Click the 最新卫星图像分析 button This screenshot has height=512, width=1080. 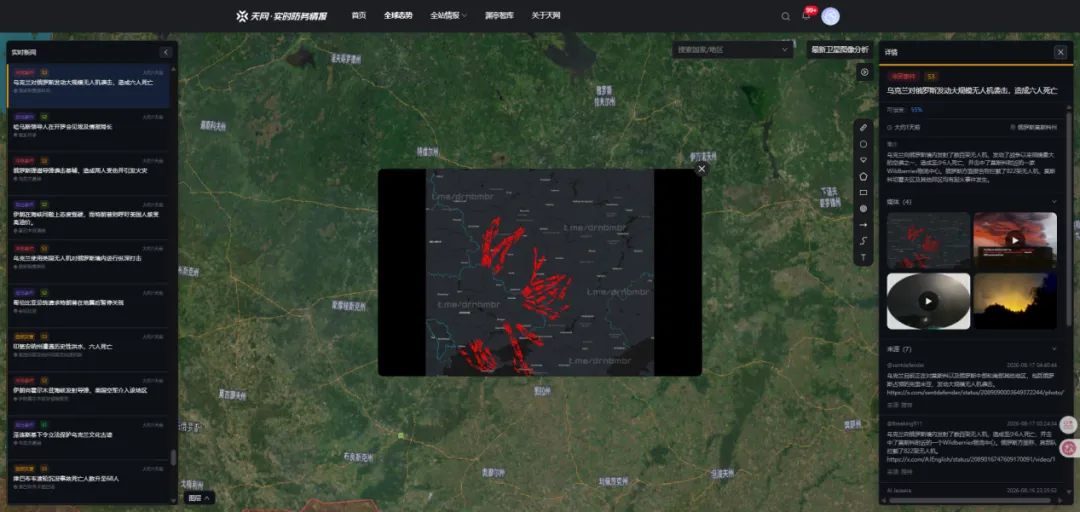839,50
